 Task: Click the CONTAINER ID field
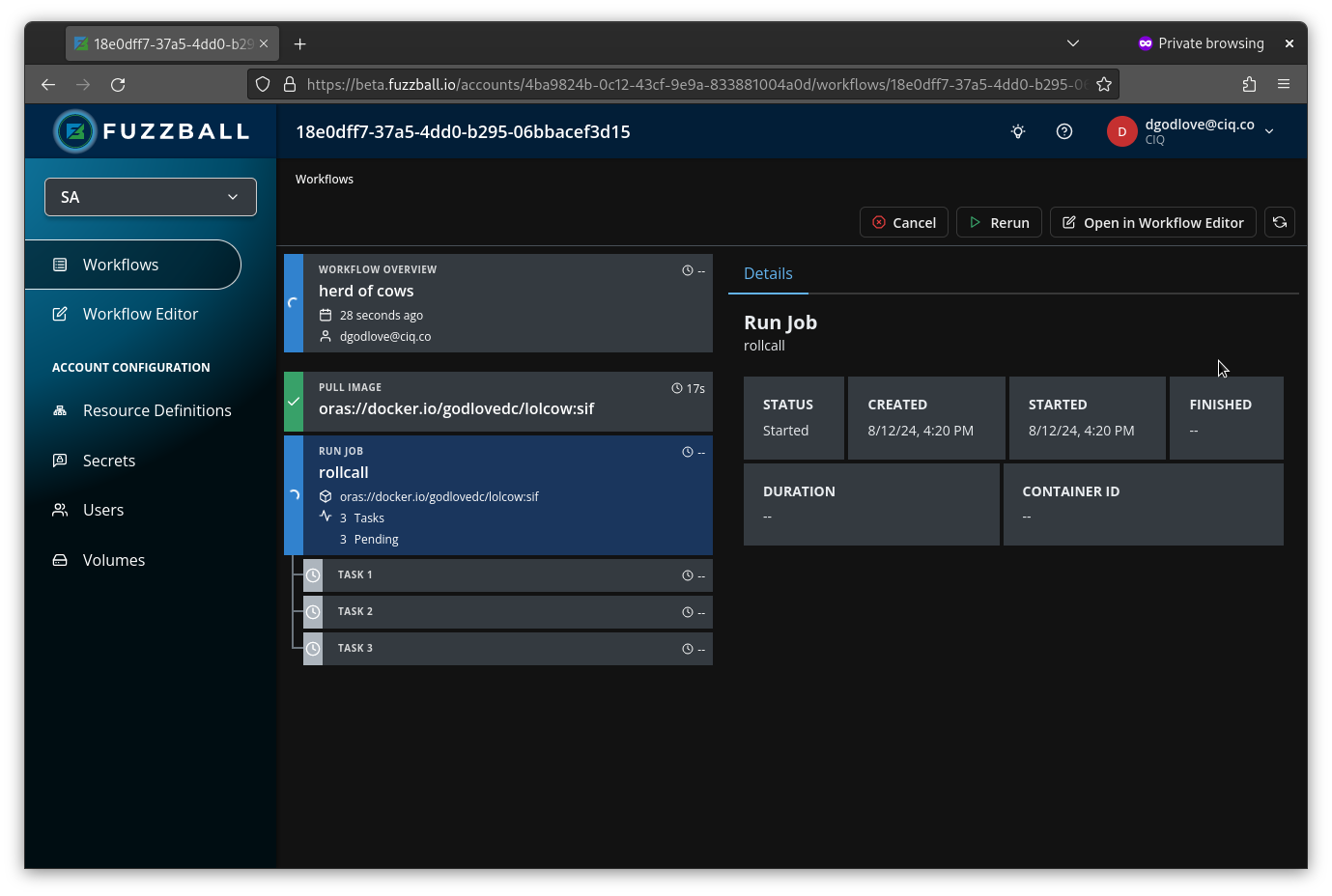pyautogui.click(x=1144, y=505)
